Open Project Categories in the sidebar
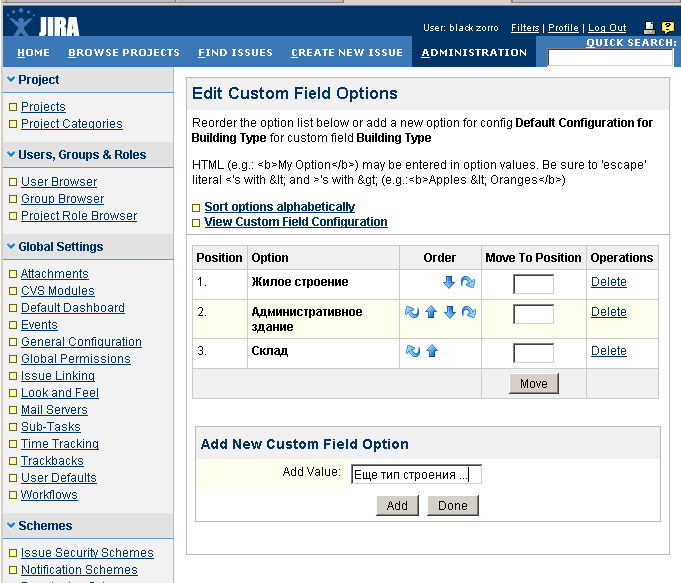 click(x=72, y=124)
